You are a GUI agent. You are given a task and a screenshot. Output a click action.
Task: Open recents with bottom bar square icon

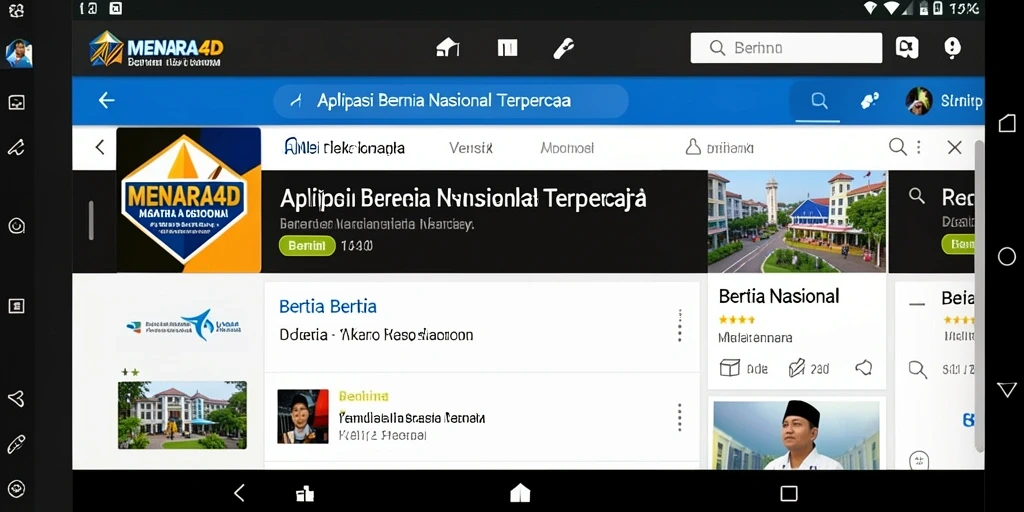(x=789, y=493)
